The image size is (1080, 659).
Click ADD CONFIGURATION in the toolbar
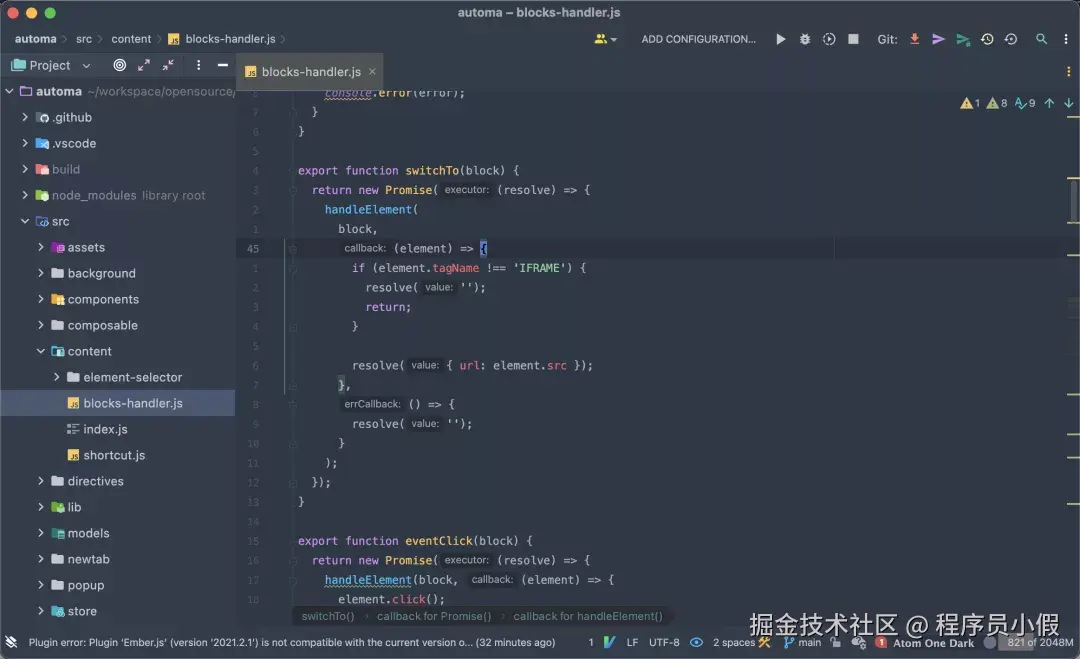(699, 38)
